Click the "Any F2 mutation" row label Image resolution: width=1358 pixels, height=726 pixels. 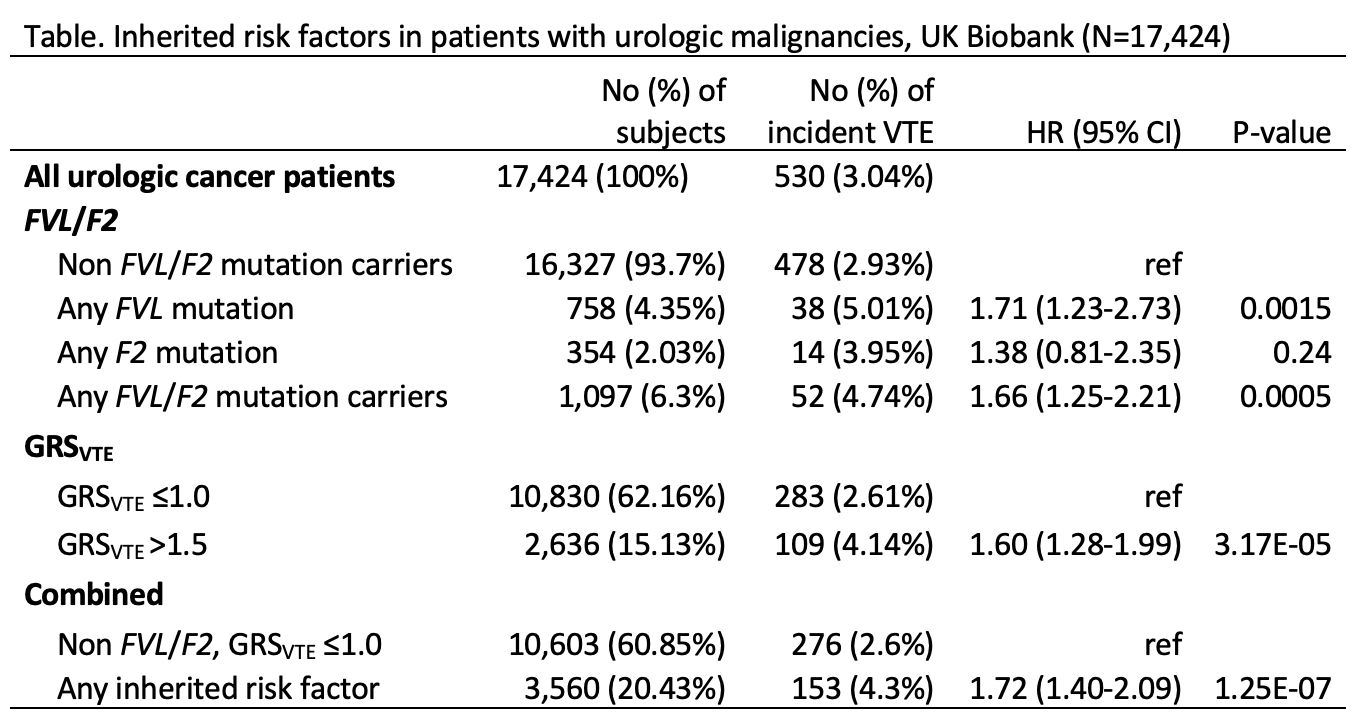(168, 352)
